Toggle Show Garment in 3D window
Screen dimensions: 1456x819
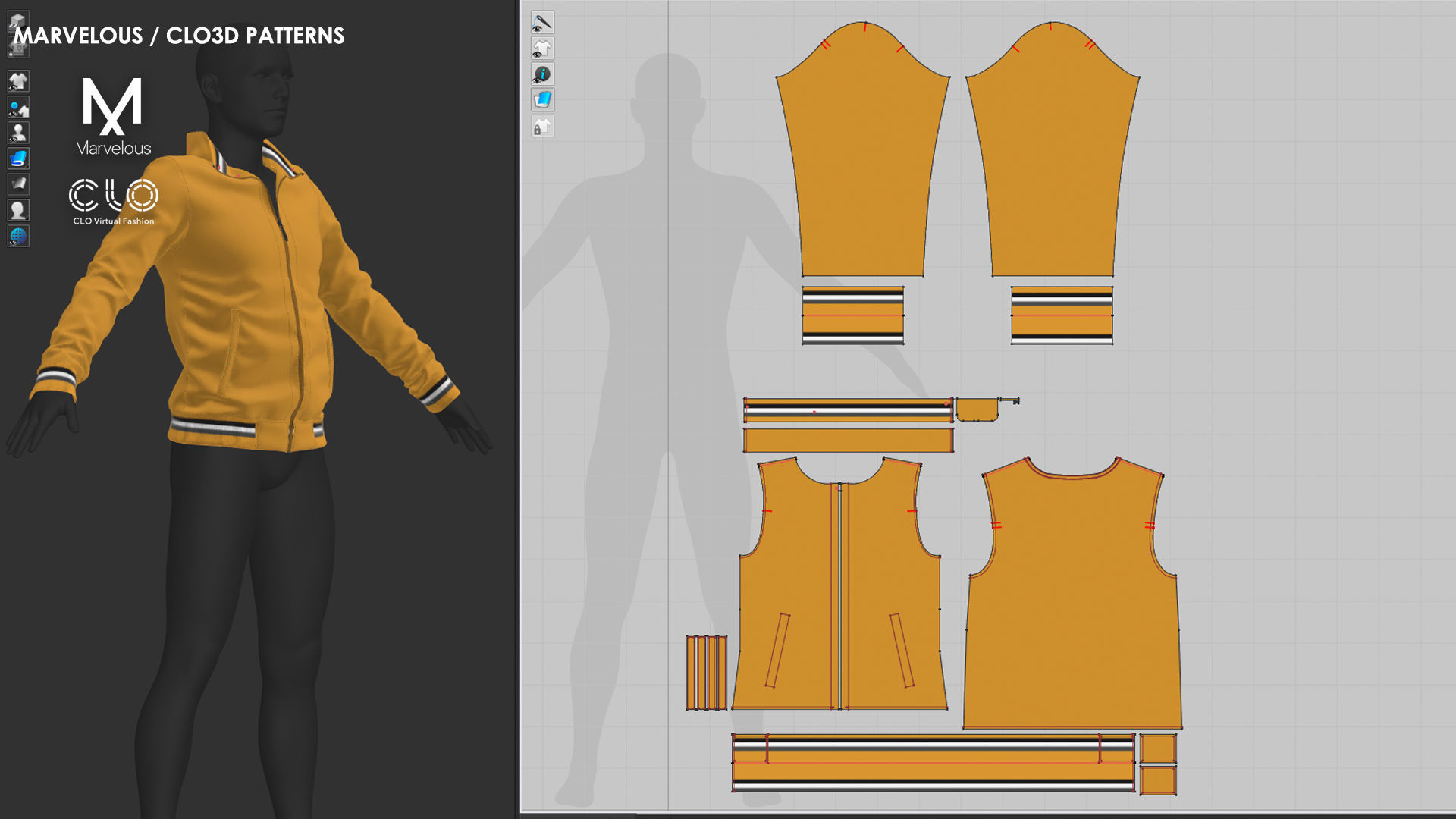tap(18, 80)
